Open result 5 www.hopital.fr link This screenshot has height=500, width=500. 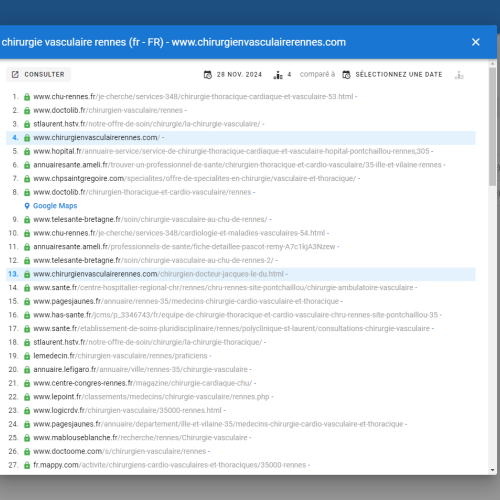click(231, 151)
